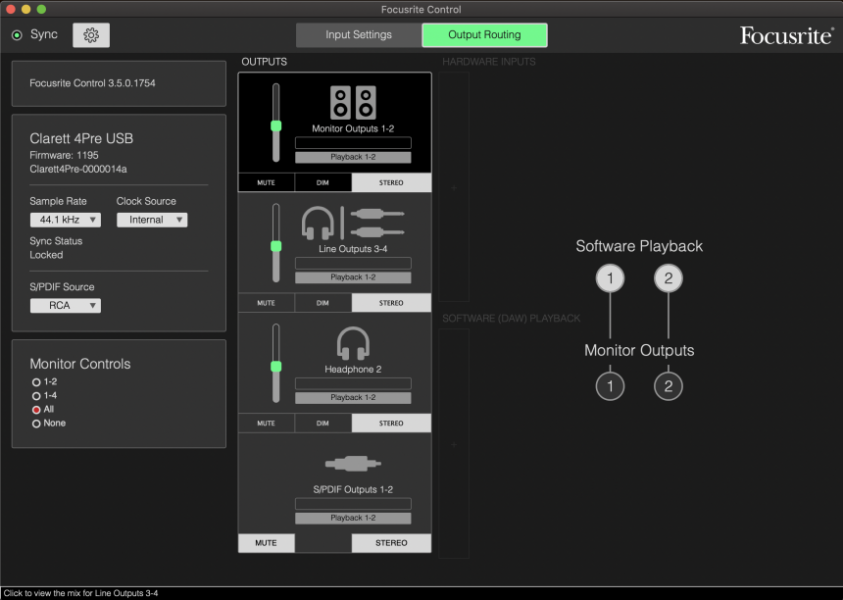
Task: Switch to the Input Settings tab
Action: click(x=358, y=34)
